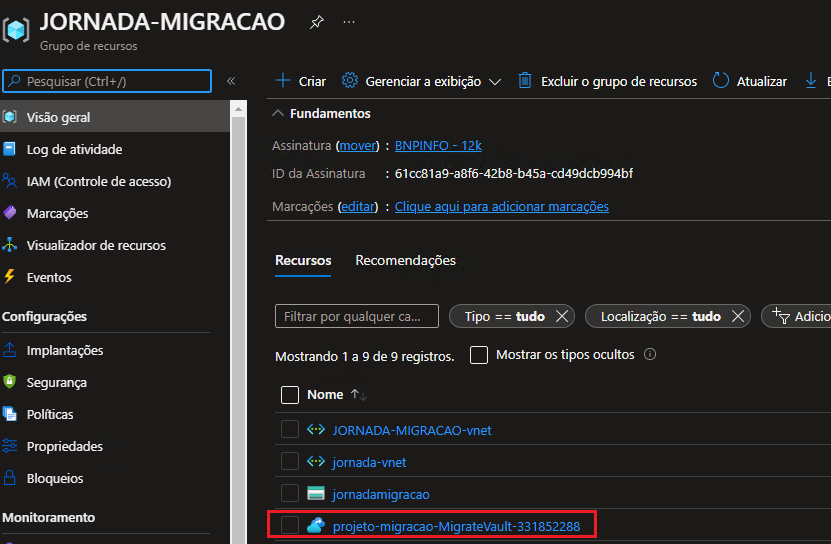Image resolution: width=831 pixels, height=544 pixels.
Task: Click 'Clique aqui para adicionar marcações'
Action: 502,206
